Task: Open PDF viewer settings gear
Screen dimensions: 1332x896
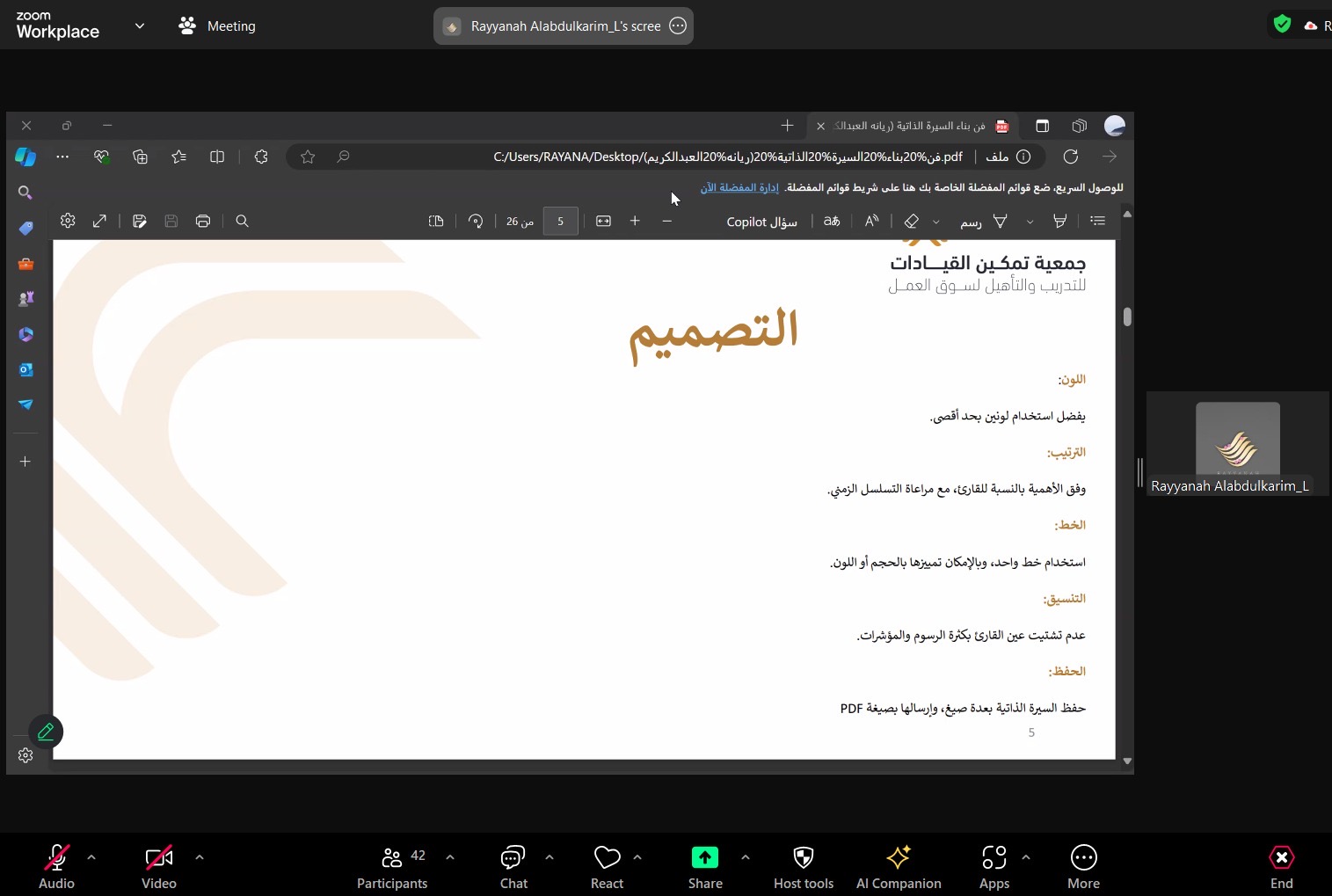Action: pos(68,221)
